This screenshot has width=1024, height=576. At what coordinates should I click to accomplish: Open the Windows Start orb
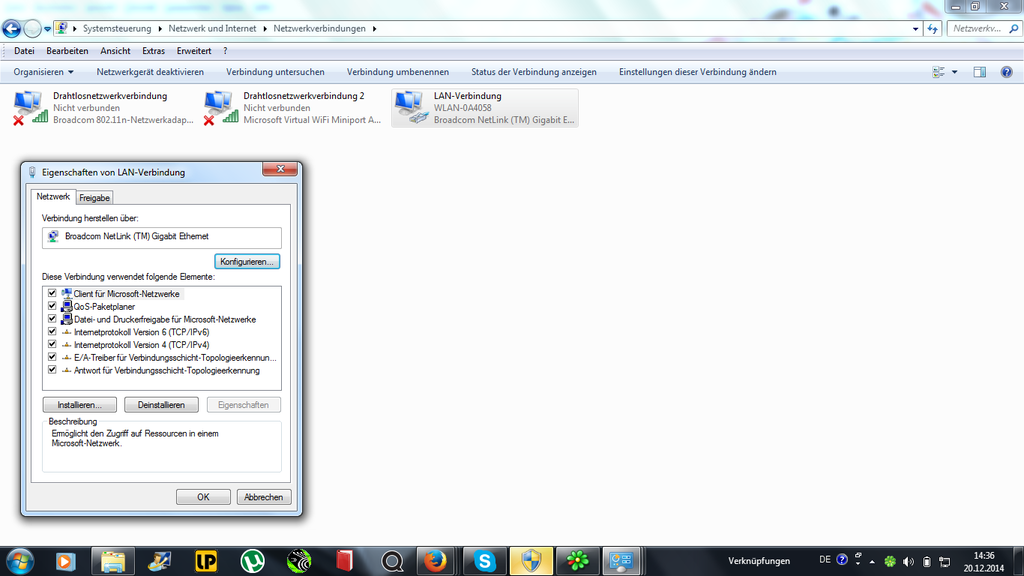pyautogui.click(x=20, y=561)
